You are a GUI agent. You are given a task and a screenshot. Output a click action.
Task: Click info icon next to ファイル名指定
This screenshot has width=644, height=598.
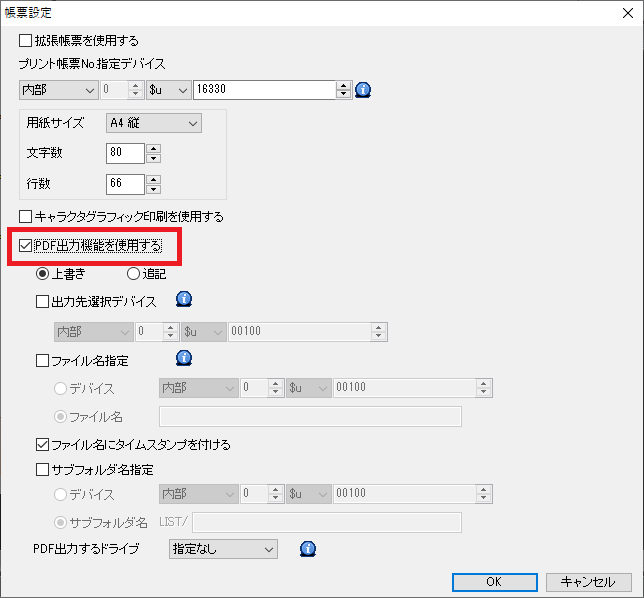(x=184, y=358)
